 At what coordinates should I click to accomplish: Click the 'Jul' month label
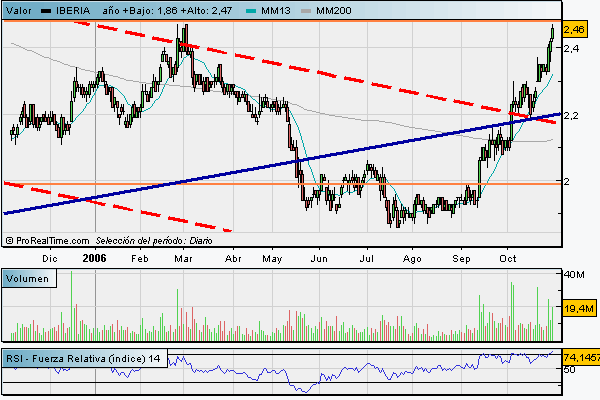point(367,259)
